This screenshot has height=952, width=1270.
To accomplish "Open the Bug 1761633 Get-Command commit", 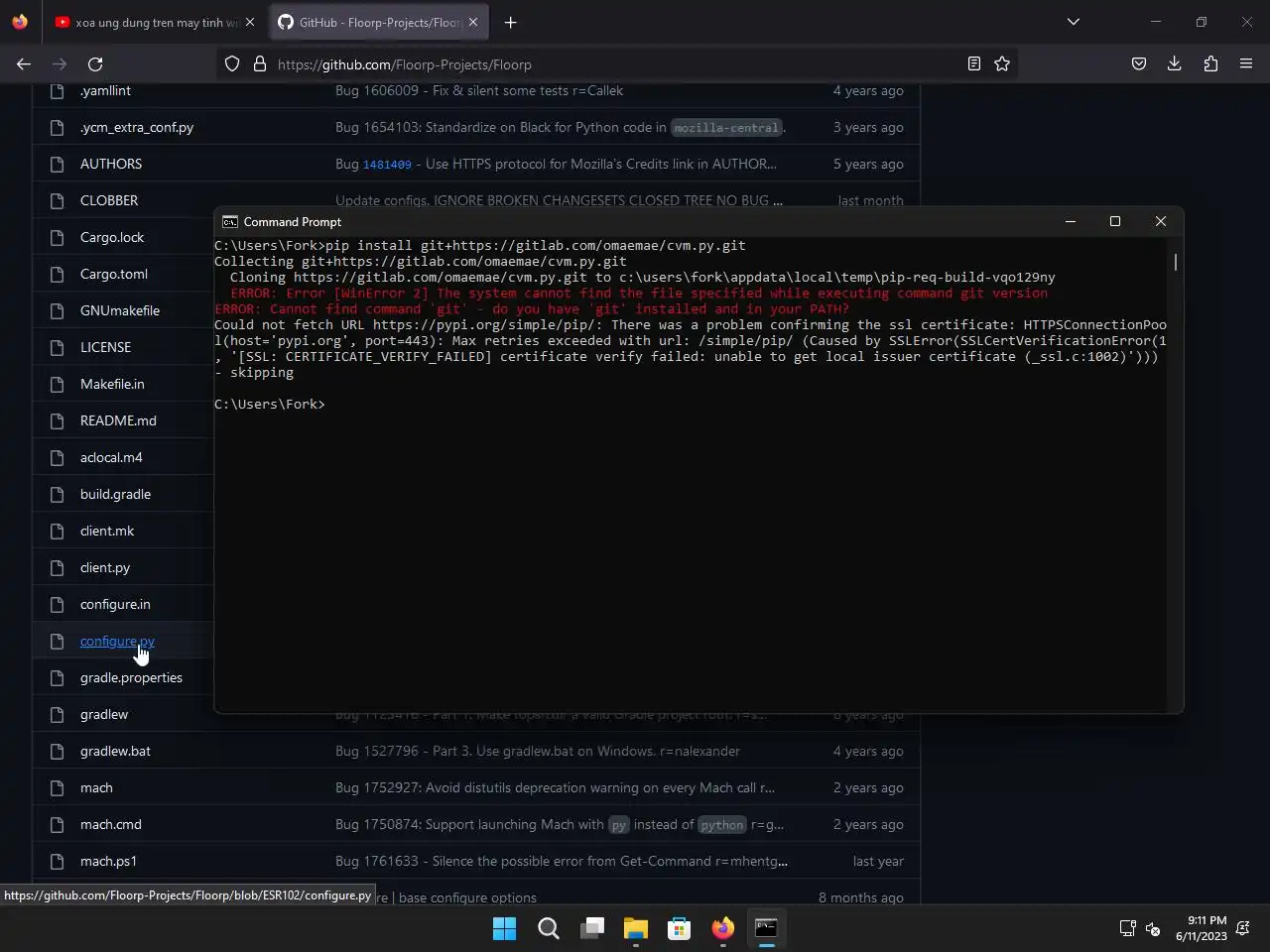I will [562, 861].
